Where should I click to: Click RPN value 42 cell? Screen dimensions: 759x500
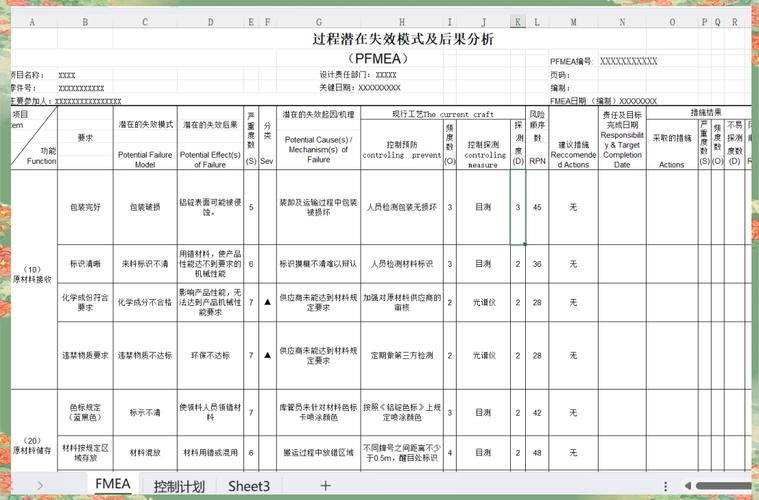[x=537, y=412]
